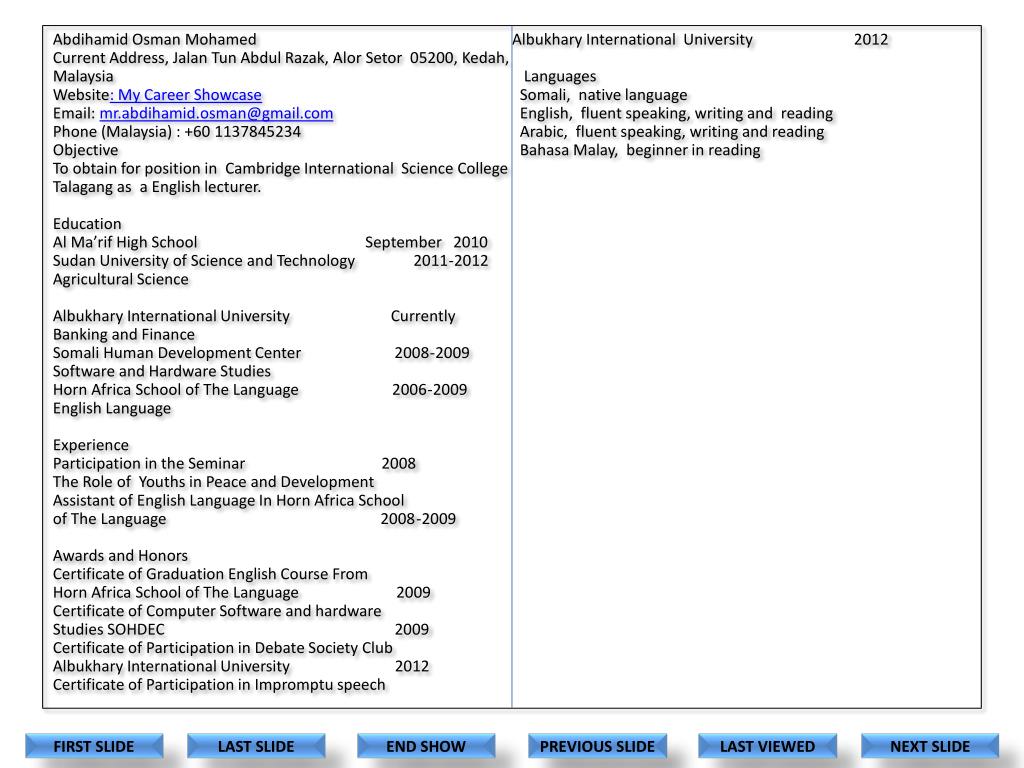Viewport: 1024px width, 768px height.
Task: Go back with PREVIOUS SLIDE button
Action: [x=597, y=746]
